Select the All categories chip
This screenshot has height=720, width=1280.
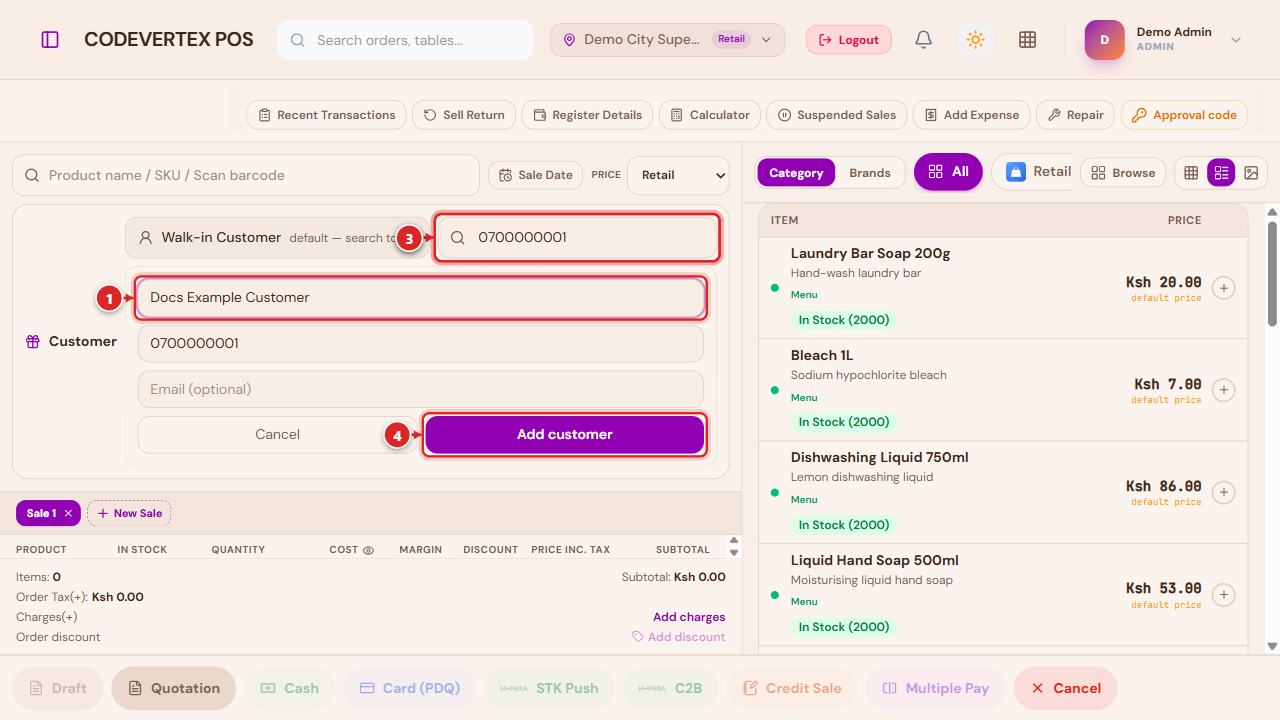point(948,172)
